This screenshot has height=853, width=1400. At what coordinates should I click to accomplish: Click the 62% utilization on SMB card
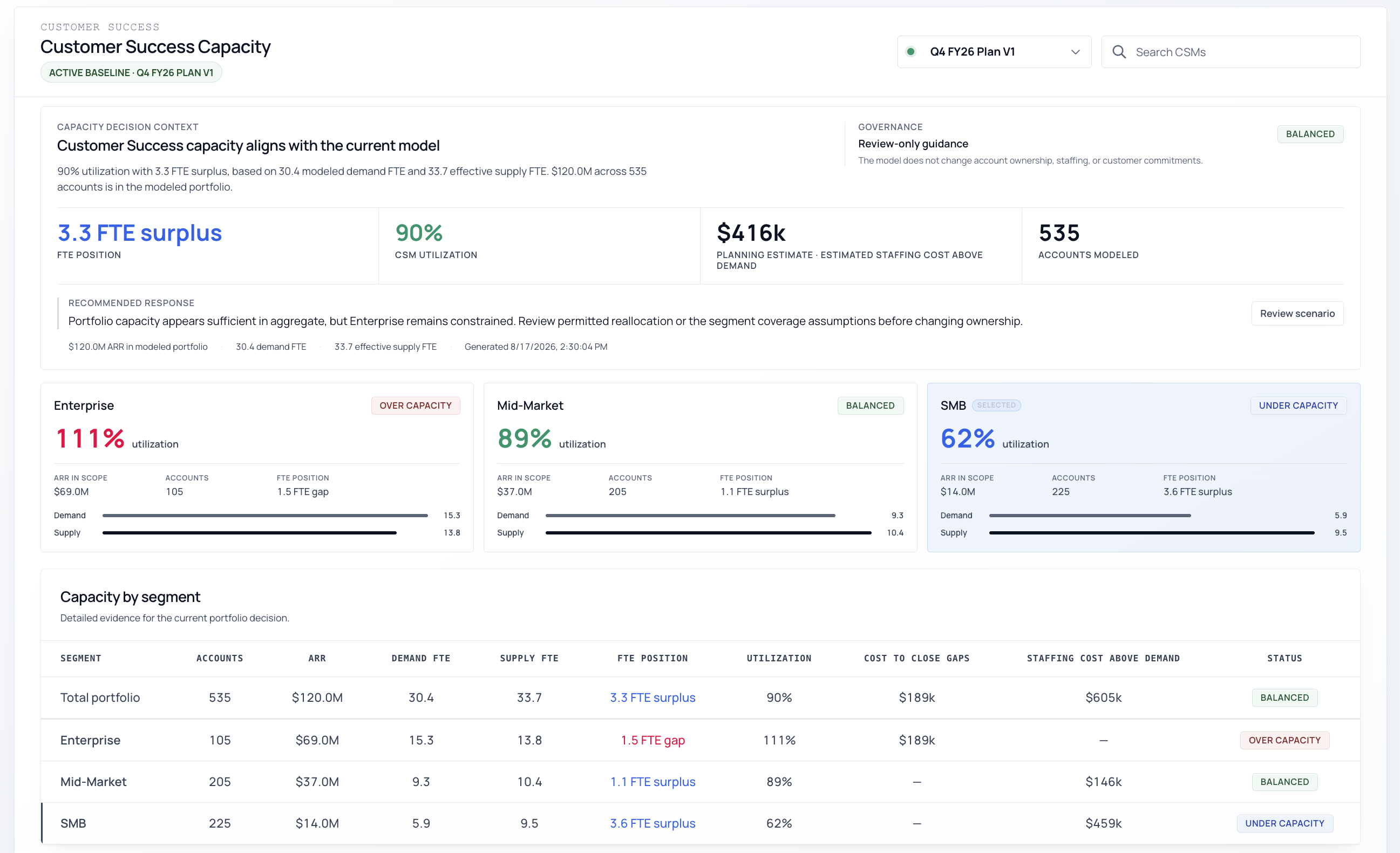tap(968, 438)
